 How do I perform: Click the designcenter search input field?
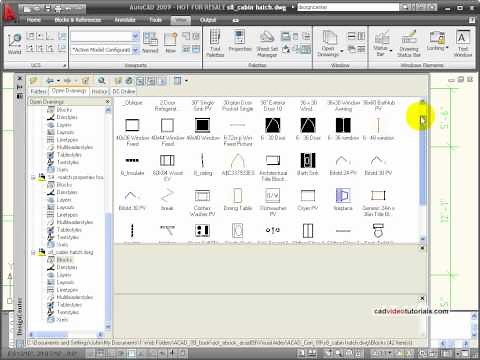[348, 7]
